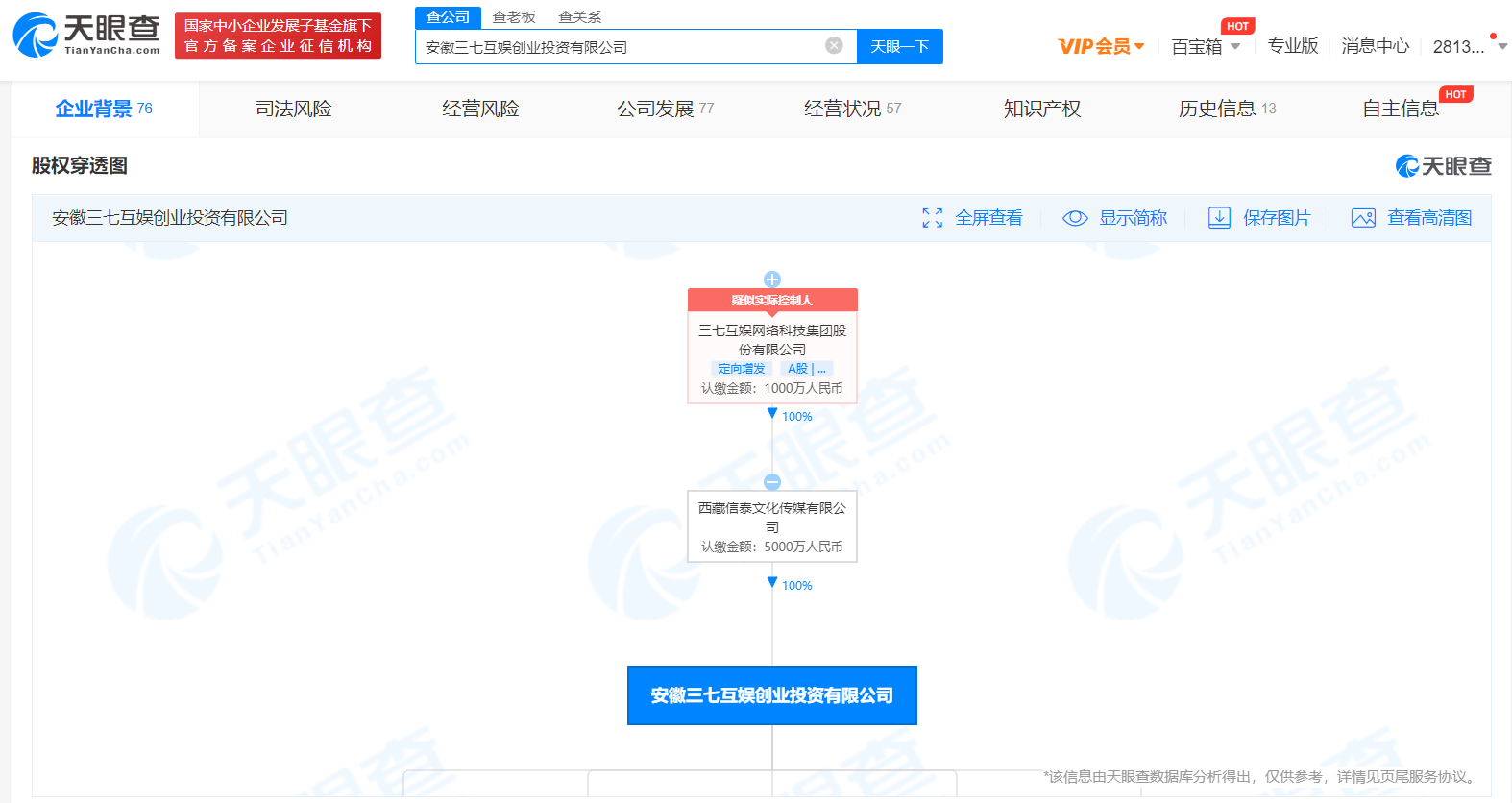Click the eye icon for 显示简称
The image size is (1512, 803).
click(1075, 218)
